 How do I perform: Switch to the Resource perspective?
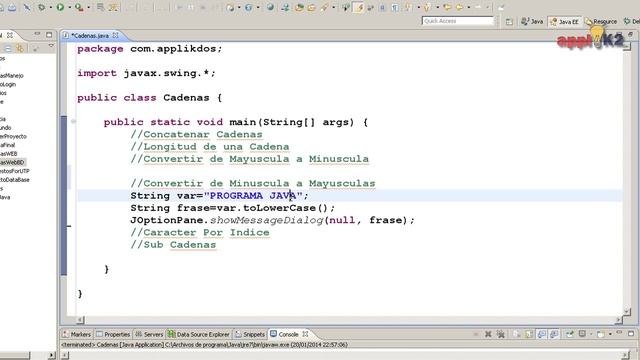[601, 22]
